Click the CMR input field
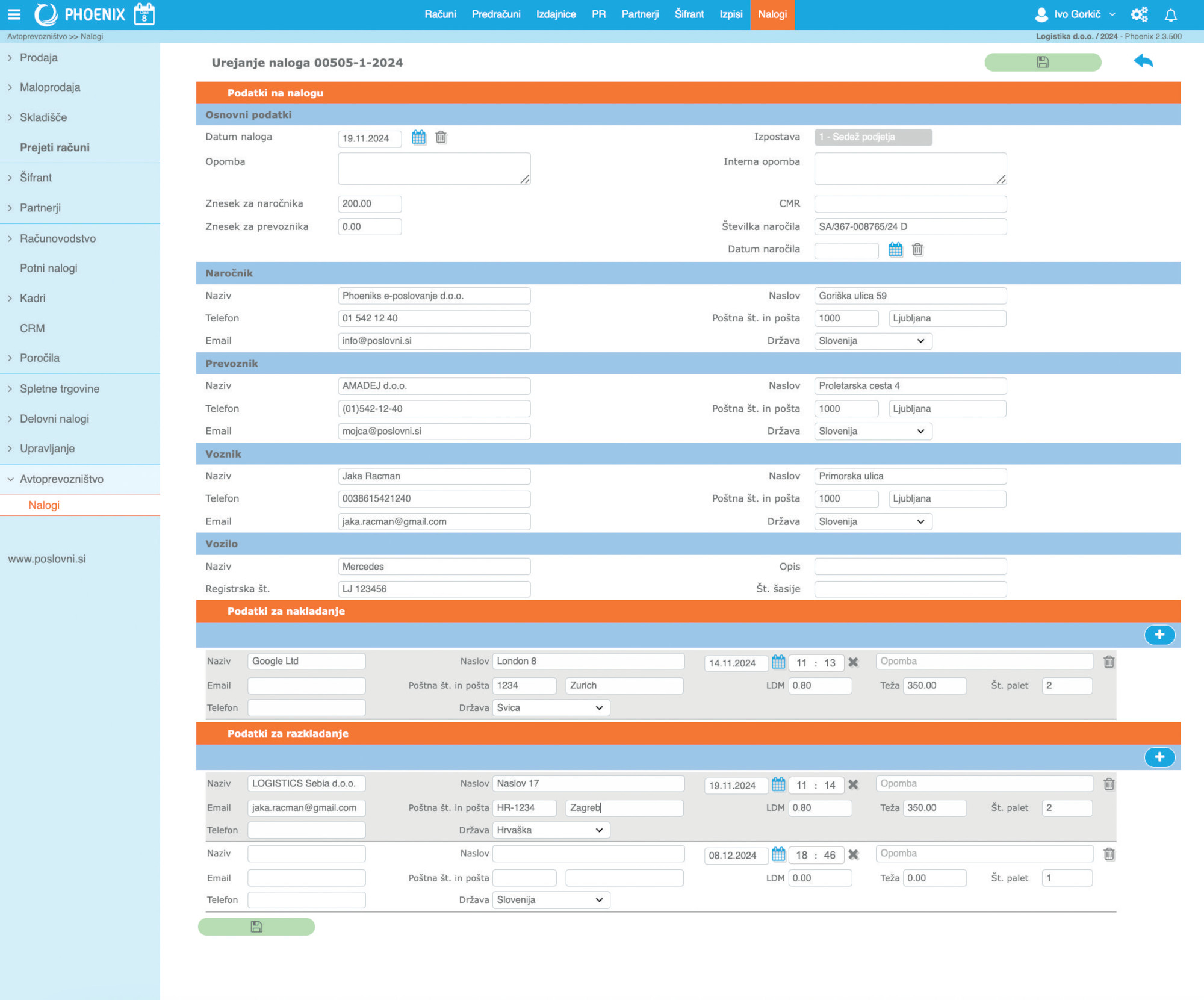 (910, 204)
